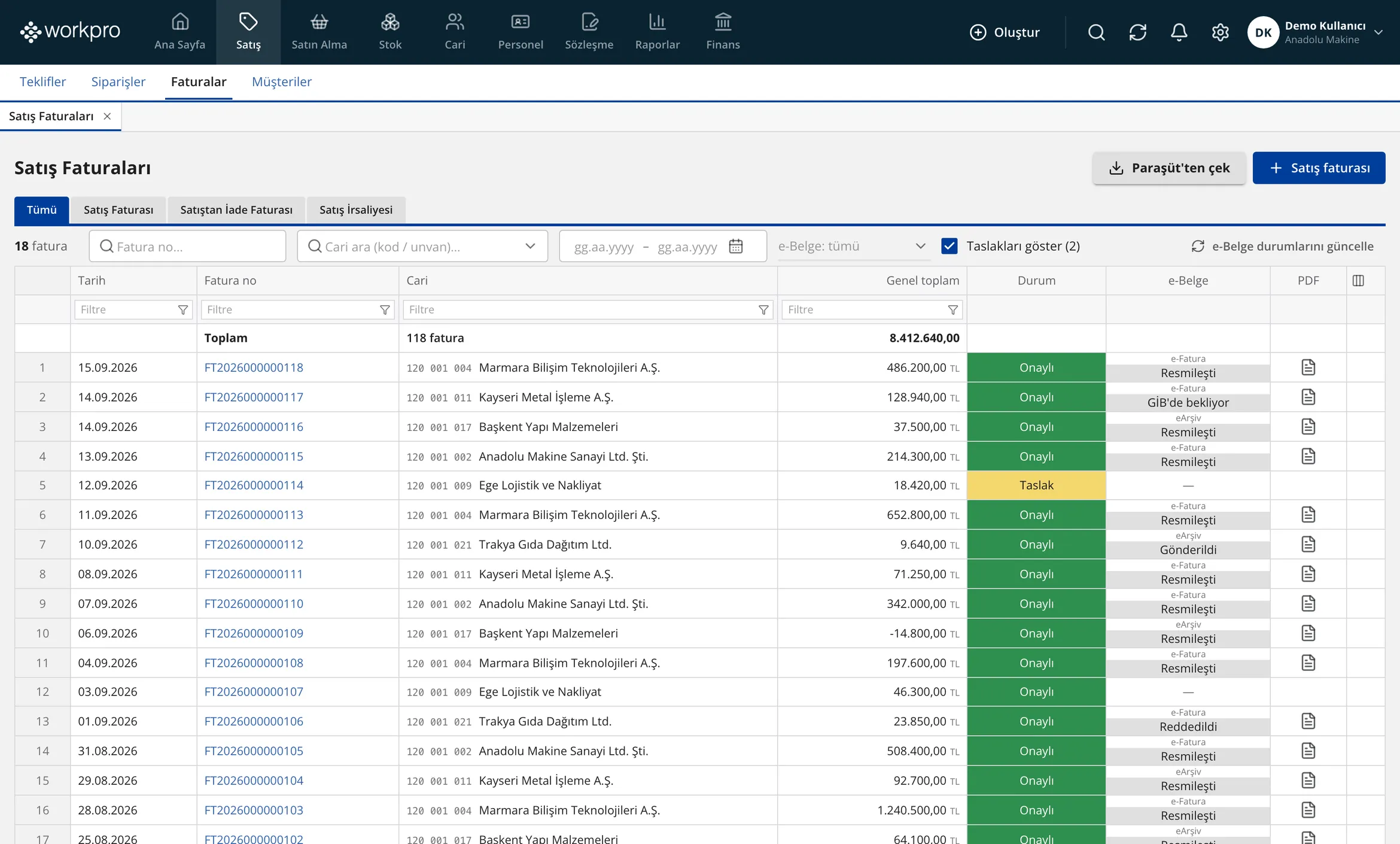
Task: Switch to the Müşteriler tab
Action: pyautogui.click(x=282, y=81)
